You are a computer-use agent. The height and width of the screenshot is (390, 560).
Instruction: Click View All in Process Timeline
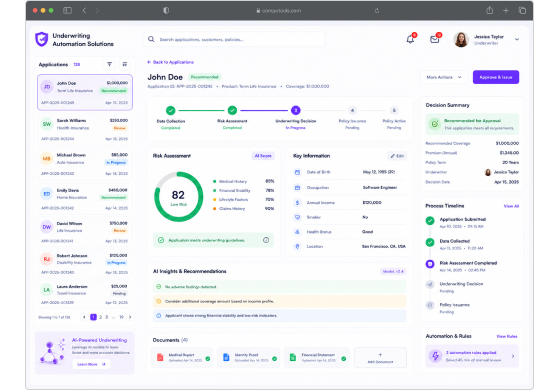(x=511, y=206)
